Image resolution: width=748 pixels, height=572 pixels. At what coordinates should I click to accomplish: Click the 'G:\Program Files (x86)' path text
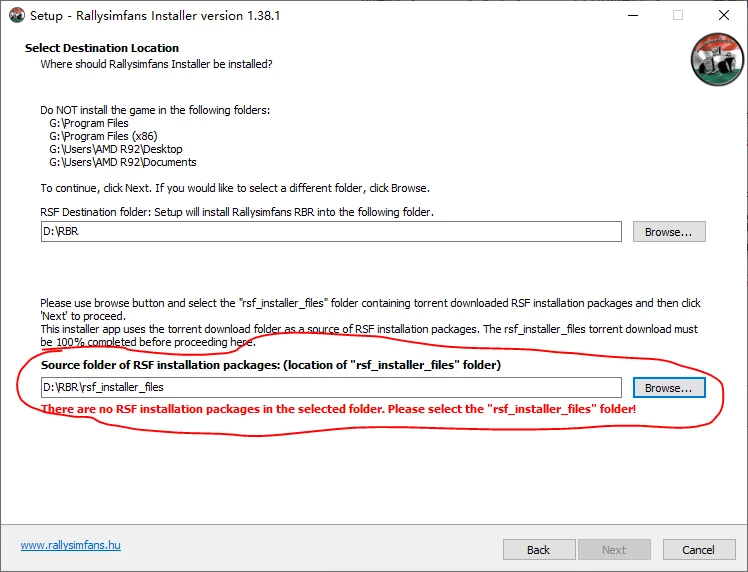click(103, 136)
